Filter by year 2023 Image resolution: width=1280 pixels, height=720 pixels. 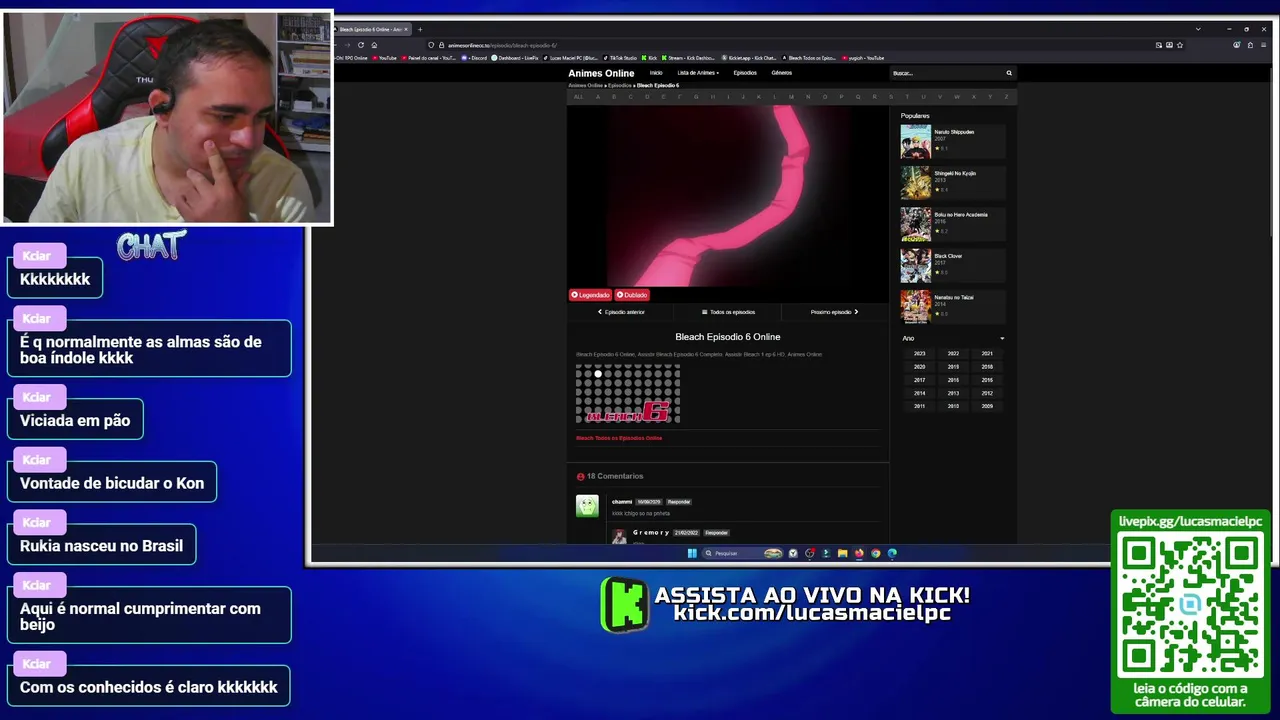pyautogui.click(x=919, y=354)
